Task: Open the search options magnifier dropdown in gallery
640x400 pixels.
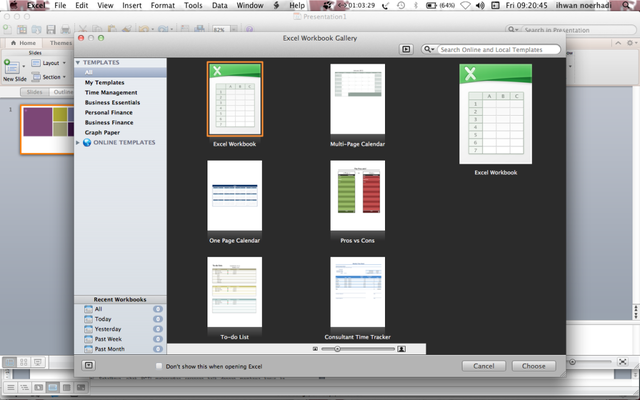Action: tap(429, 49)
